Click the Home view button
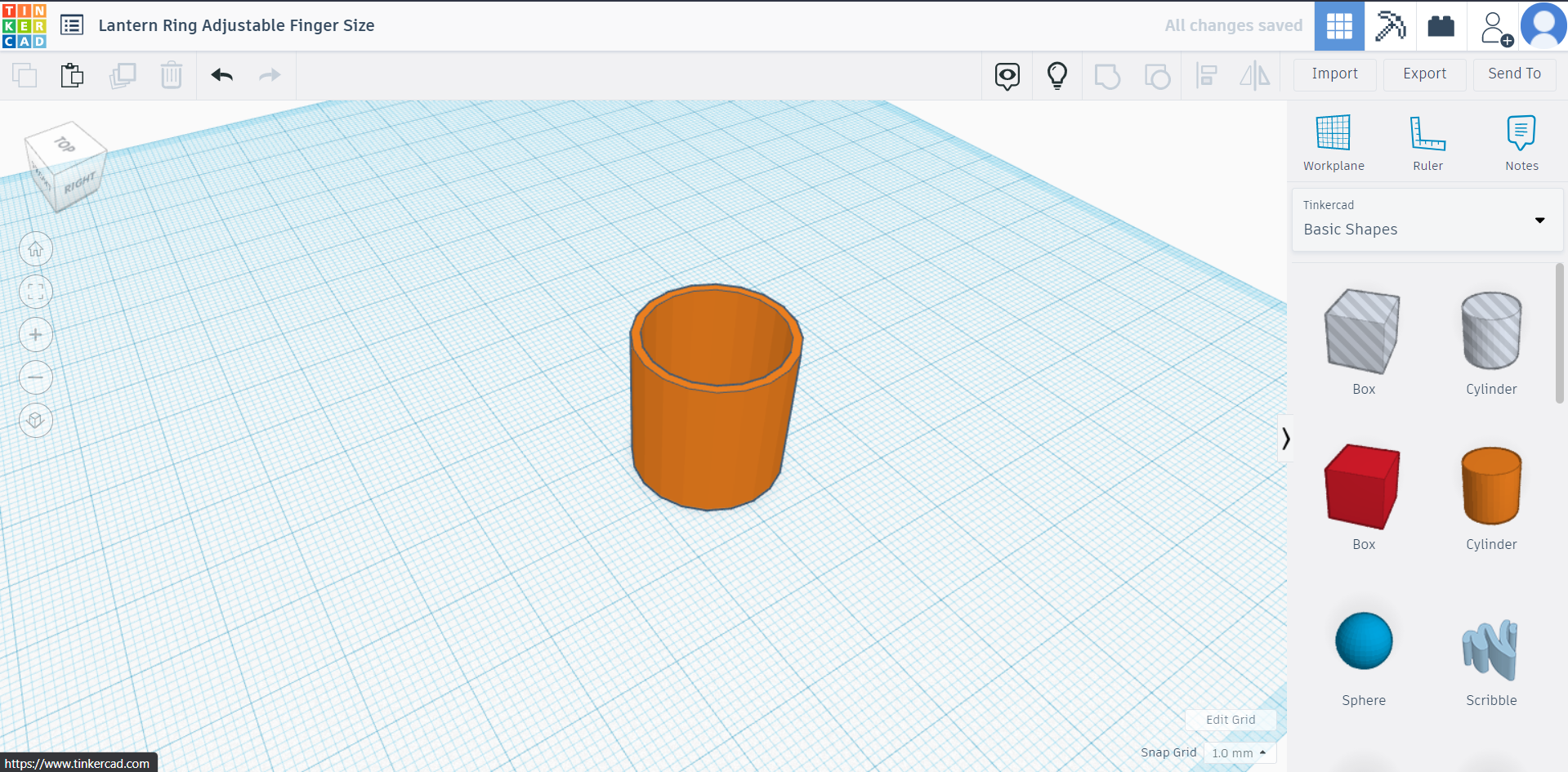 tap(36, 249)
